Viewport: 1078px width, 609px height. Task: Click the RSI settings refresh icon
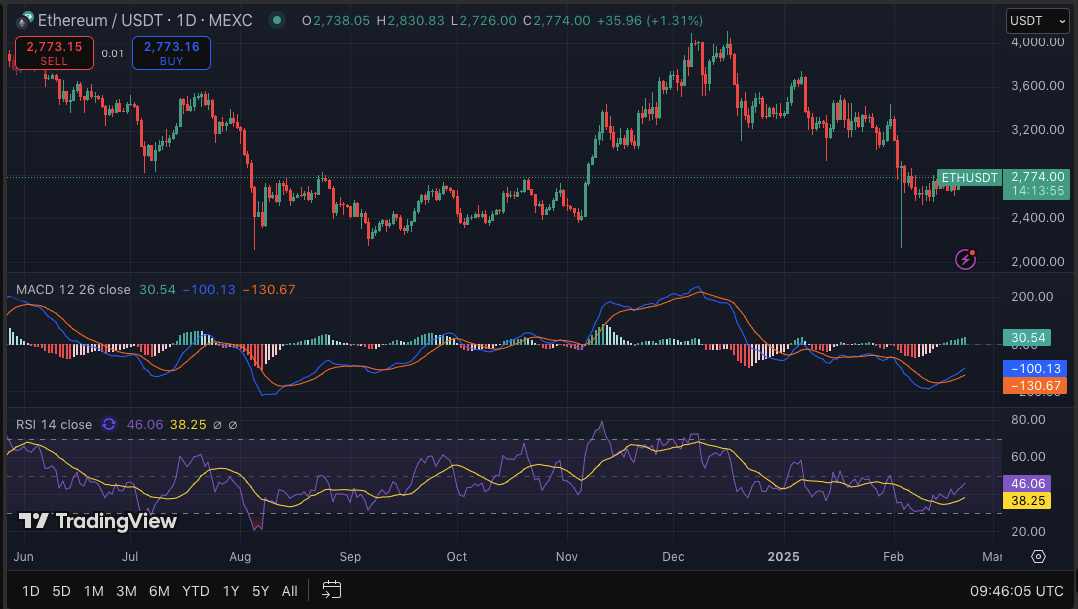coord(108,424)
